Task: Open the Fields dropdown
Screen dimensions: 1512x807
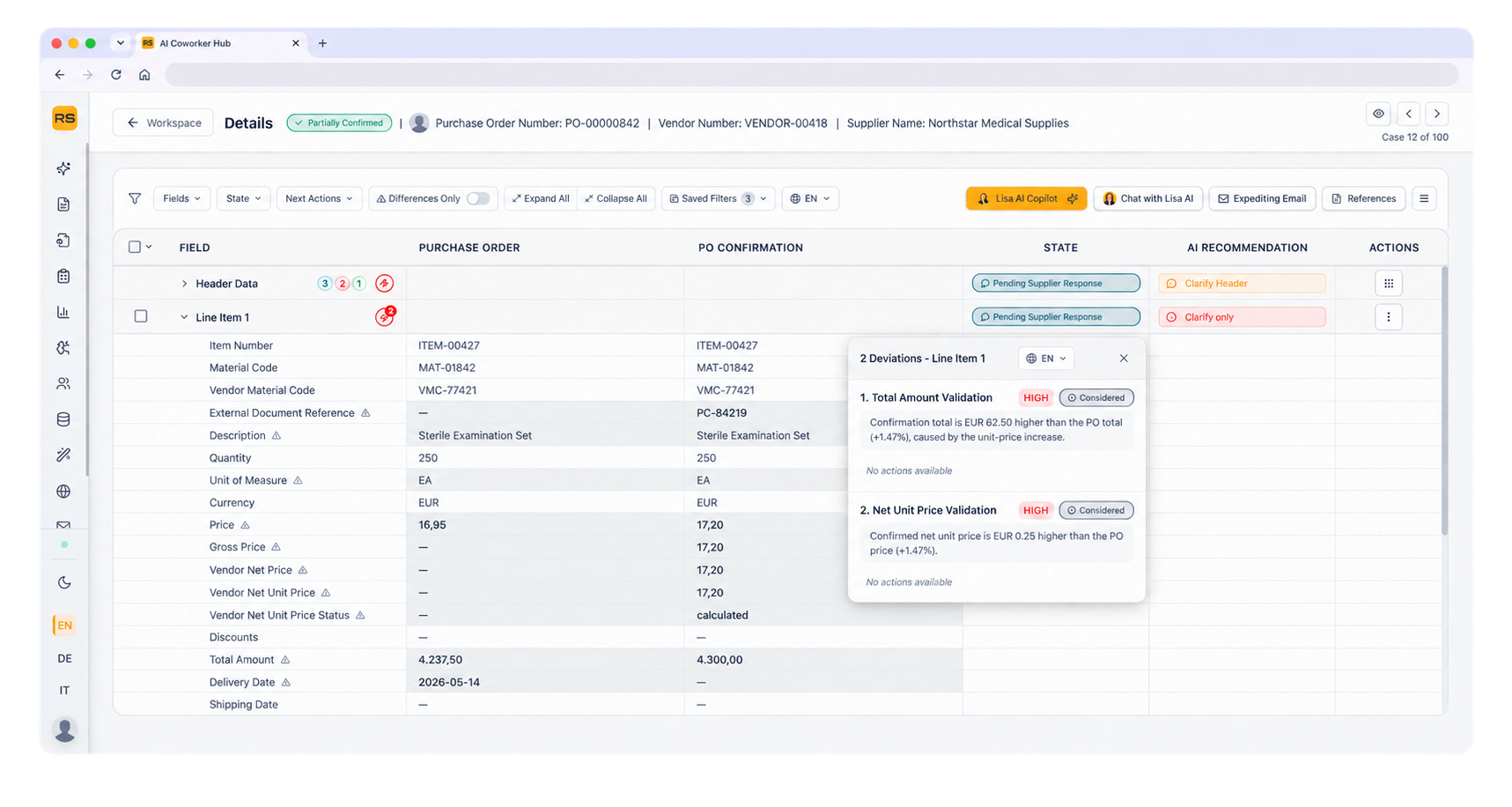Action: pyautogui.click(x=182, y=198)
